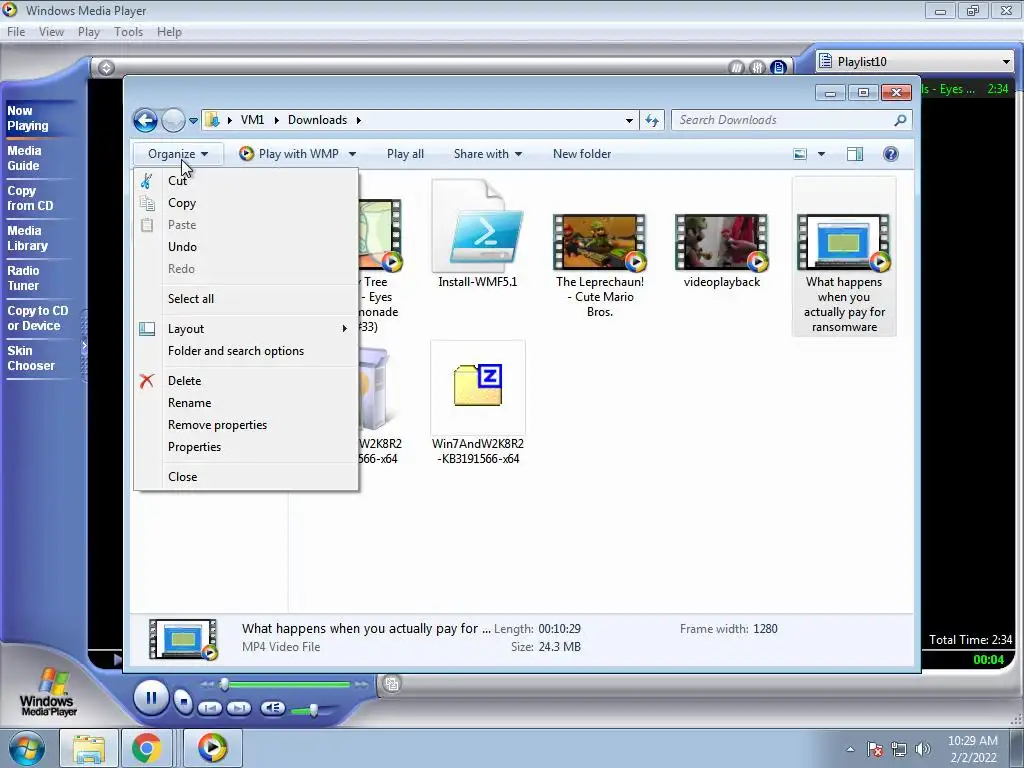The height and width of the screenshot is (768, 1024).
Task: Click Delete in the Organize menu
Action: 246,381
